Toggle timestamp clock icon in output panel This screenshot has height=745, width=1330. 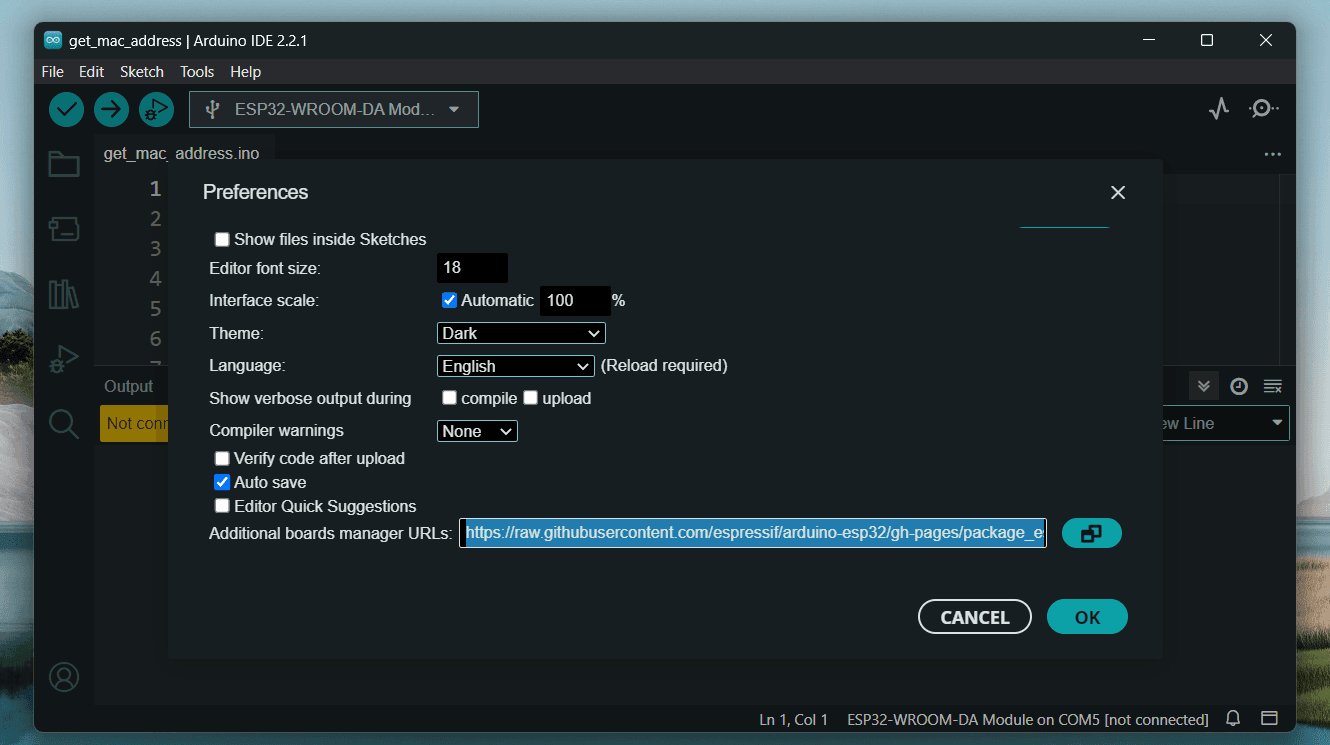click(1239, 386)
